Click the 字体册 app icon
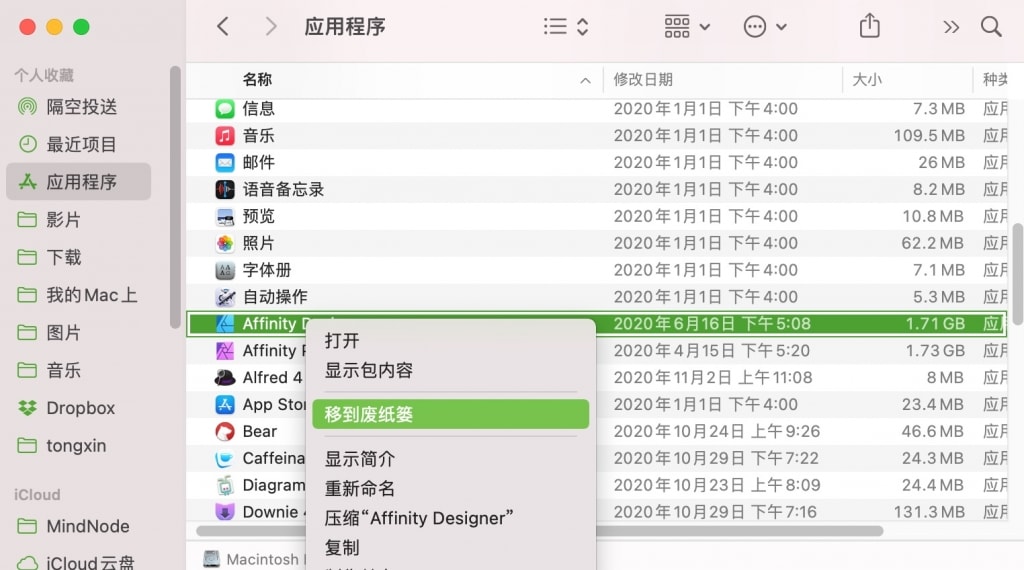 (x=225, y=270)
